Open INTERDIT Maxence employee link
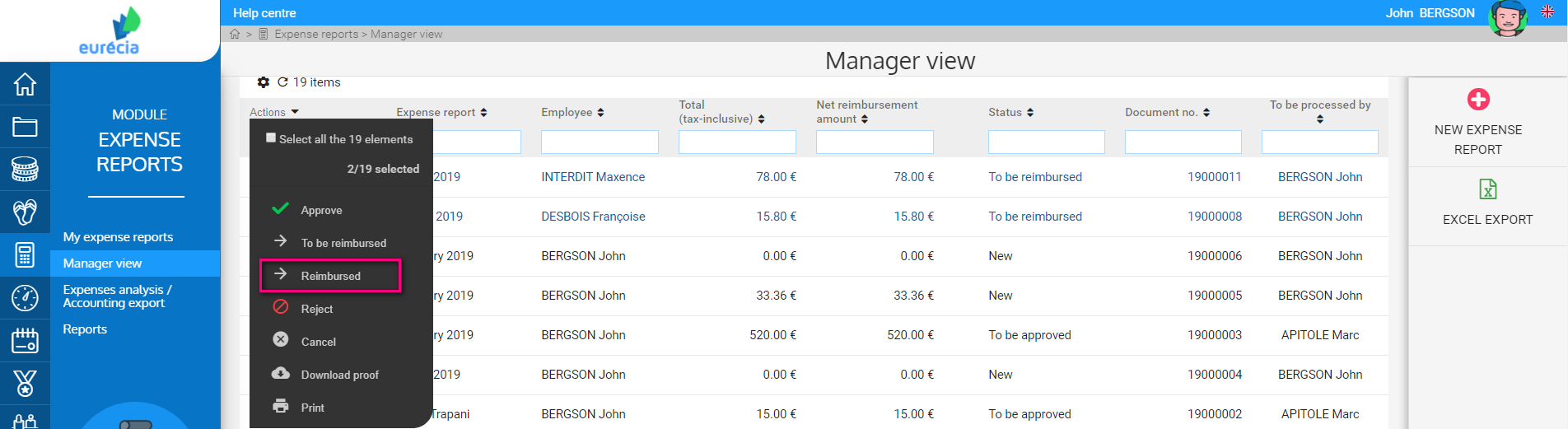 click(x=593, y=177)
